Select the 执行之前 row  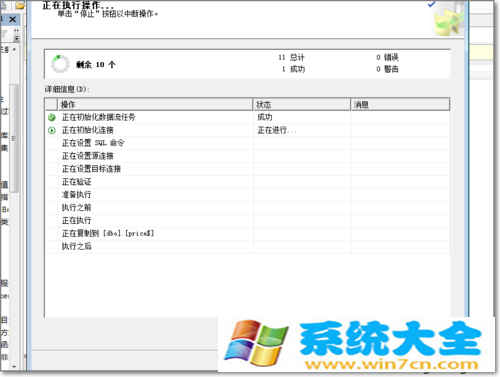point(247,208)
